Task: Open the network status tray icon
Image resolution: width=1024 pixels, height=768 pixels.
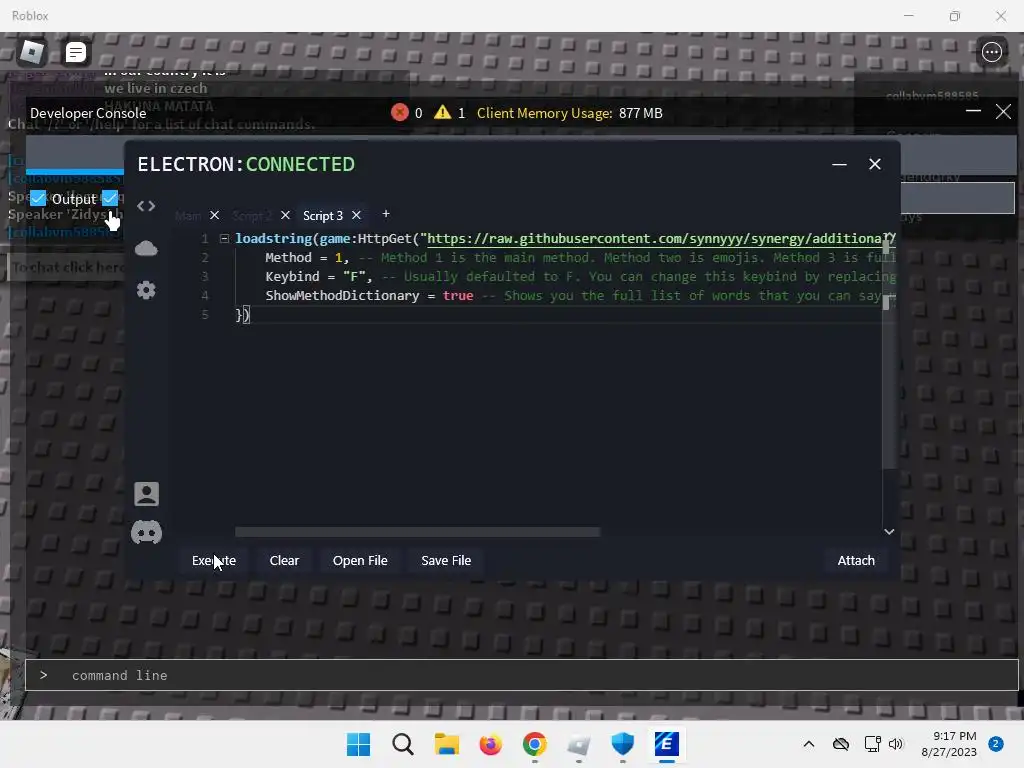Action: [872, 744]
